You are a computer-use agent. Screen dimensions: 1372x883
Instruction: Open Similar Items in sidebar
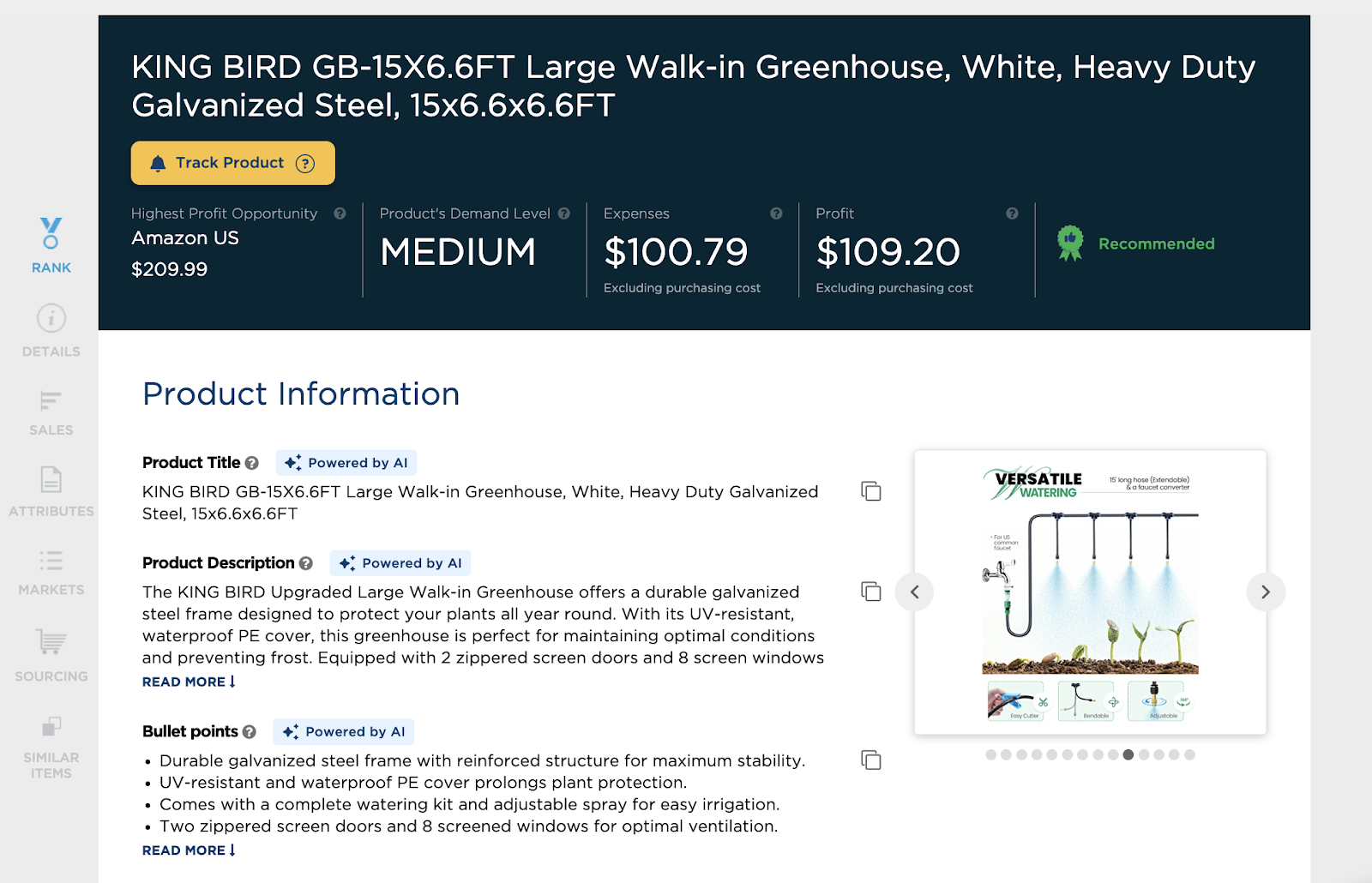(x=51, y=748)
